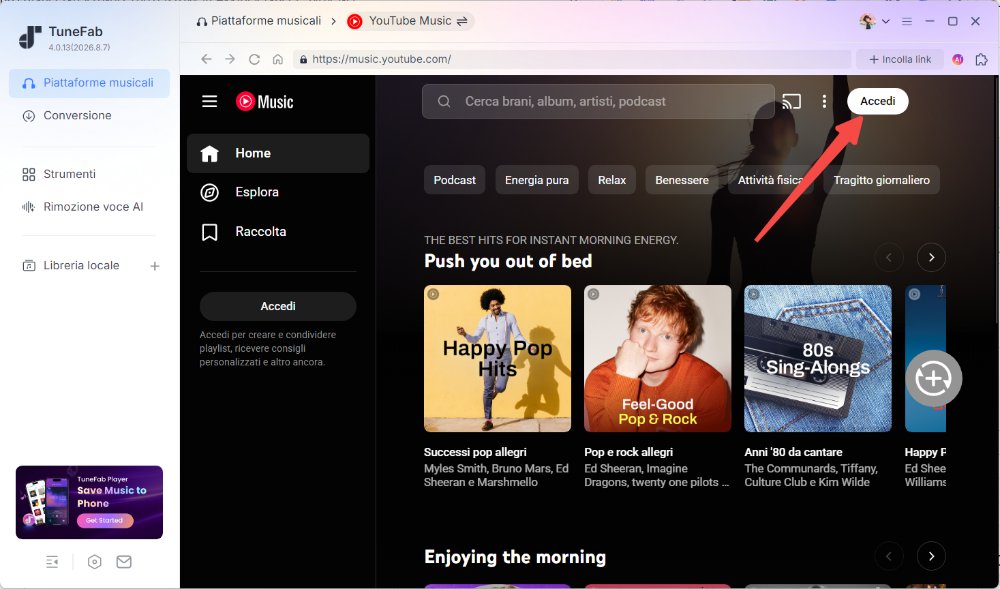
Task: Open Piattaforme musicali in sidebar
Action: pos(89,83)
